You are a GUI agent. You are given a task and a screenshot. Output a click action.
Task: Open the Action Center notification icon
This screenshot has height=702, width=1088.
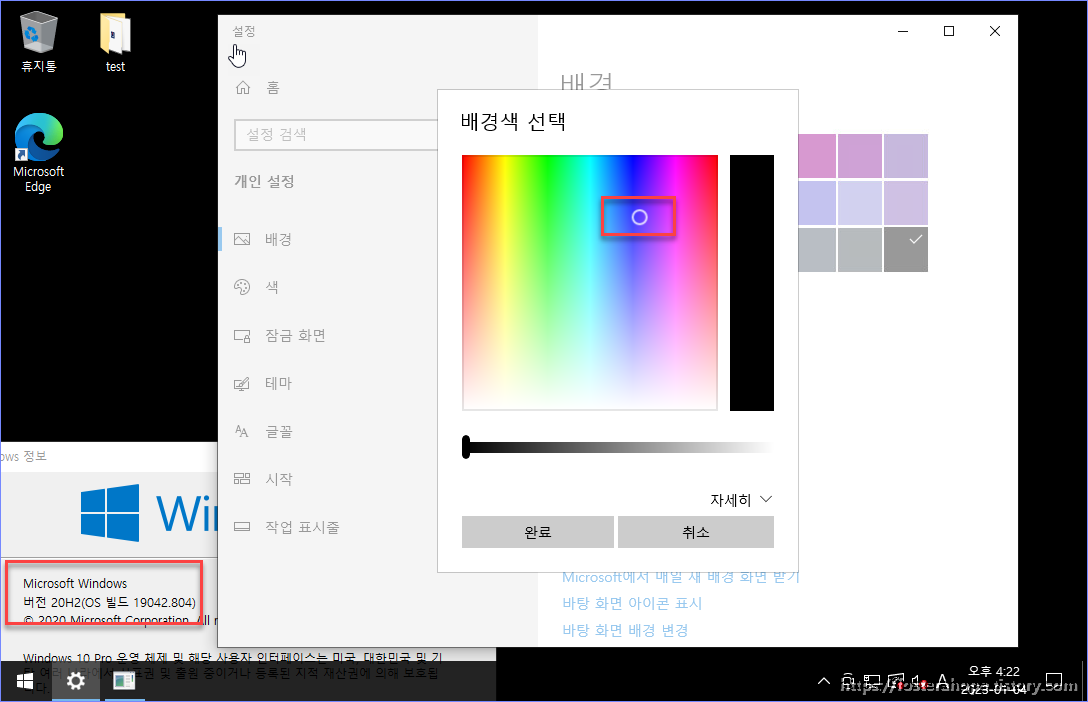(x=1053, y=681)
